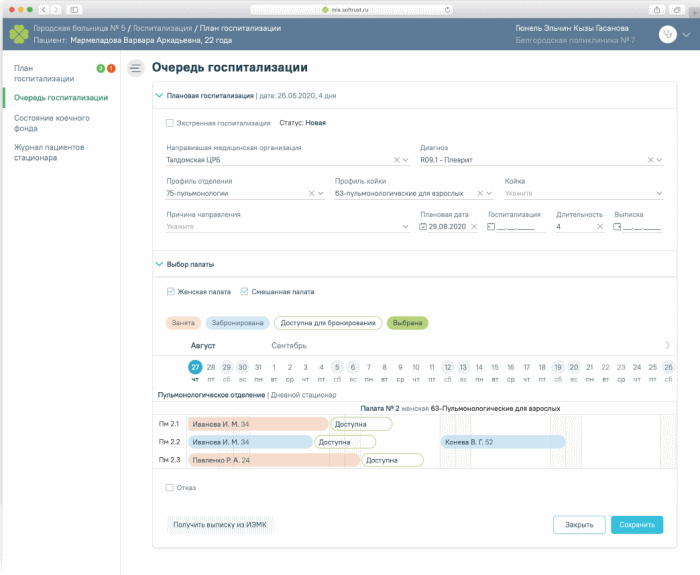Open calendar icon for Плановая дата
This screenshot has width=700, height=575.
pos(423,227)
